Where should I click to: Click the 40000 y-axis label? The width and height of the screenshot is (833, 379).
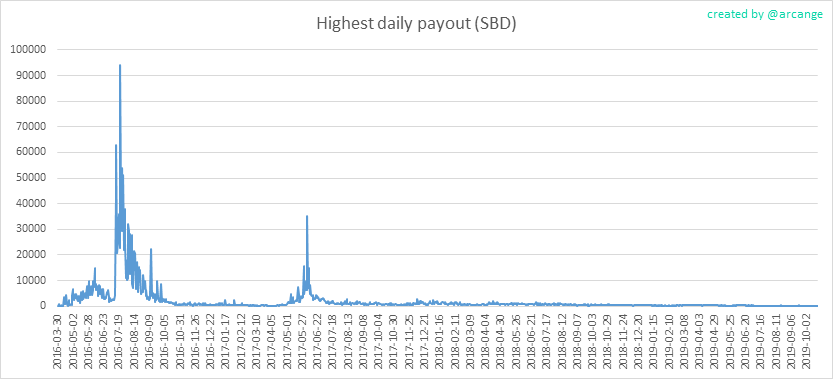click(x=31, y=203)
